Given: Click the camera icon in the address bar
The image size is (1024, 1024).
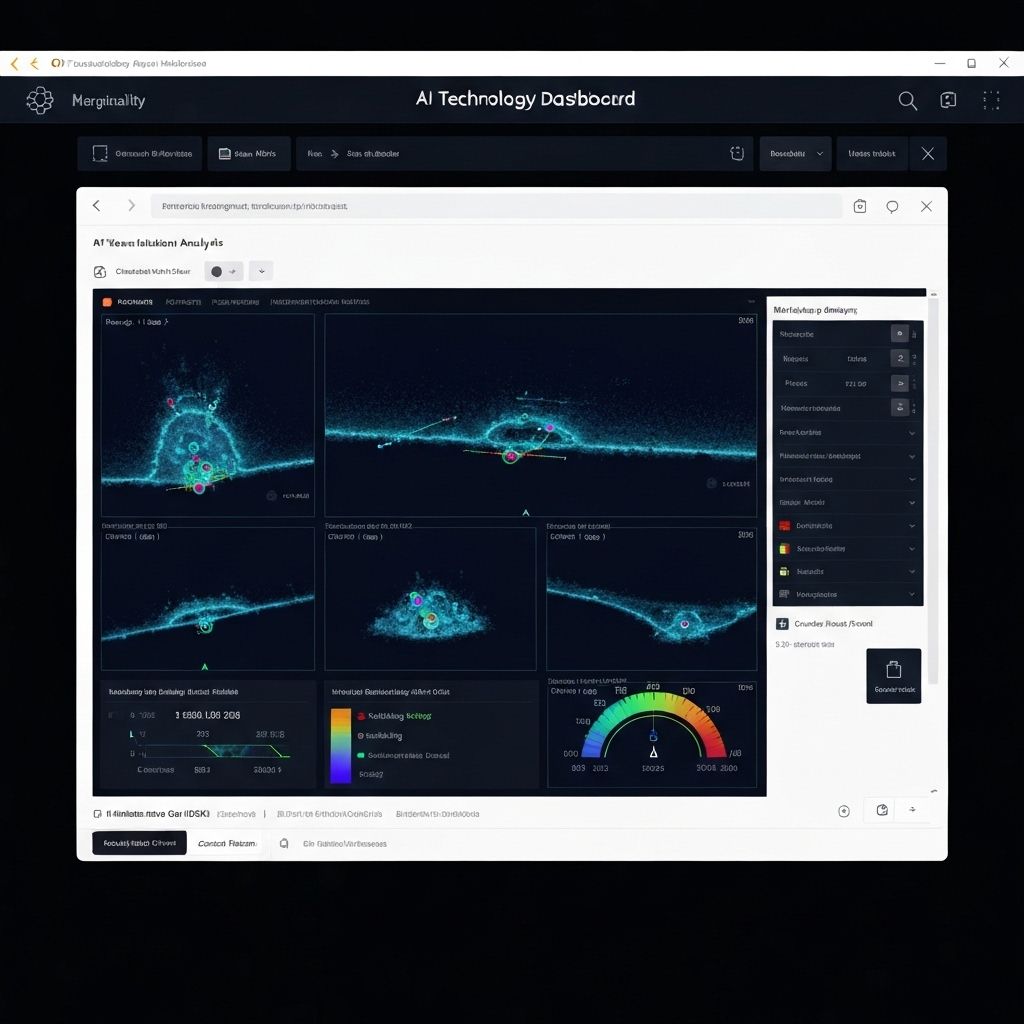Looking at the screenshot, I should (x=859, y=205).
